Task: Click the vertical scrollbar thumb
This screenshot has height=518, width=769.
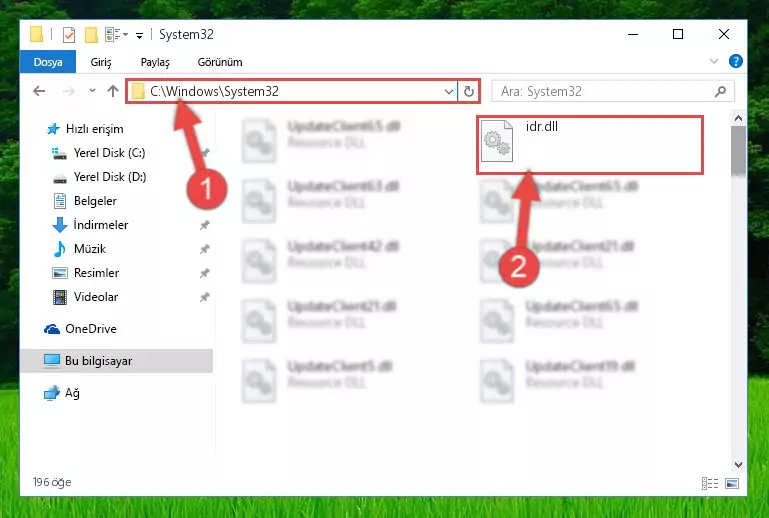Action: [738, 151]
